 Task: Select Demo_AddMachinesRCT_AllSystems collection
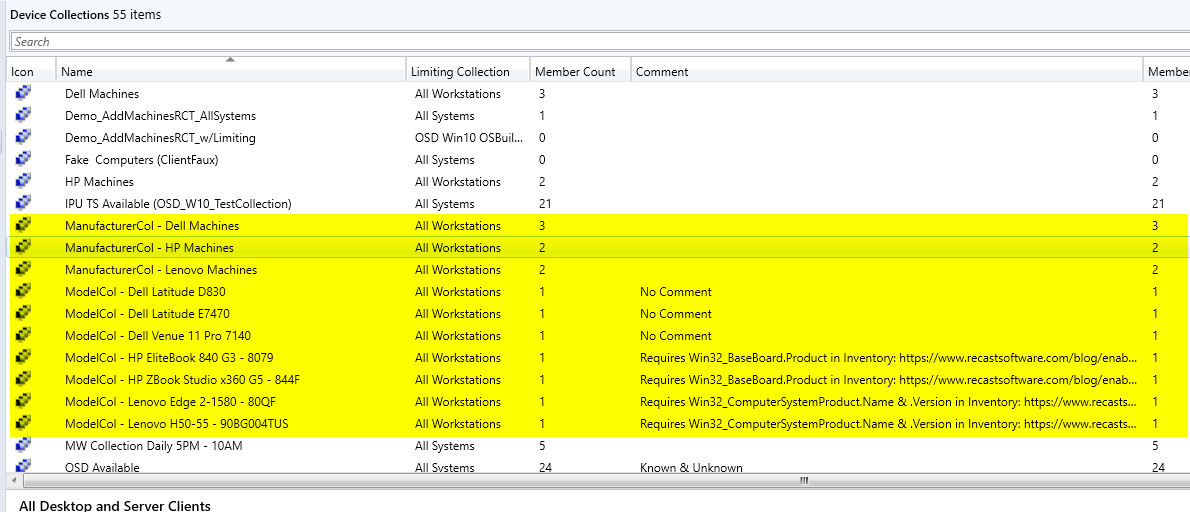click(160, 116)
